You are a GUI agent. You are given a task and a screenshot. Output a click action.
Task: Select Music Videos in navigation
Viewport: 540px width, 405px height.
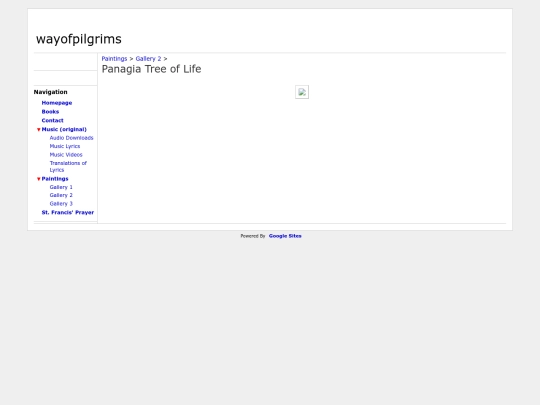tap(66, 155)
